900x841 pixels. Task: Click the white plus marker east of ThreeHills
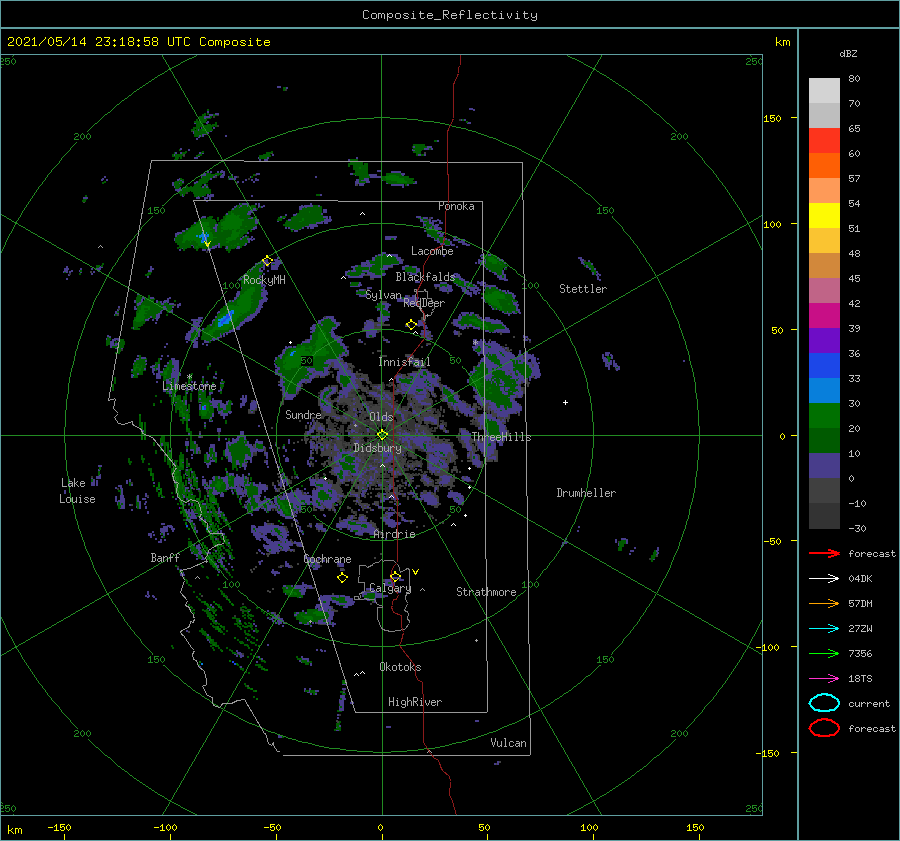565,402
